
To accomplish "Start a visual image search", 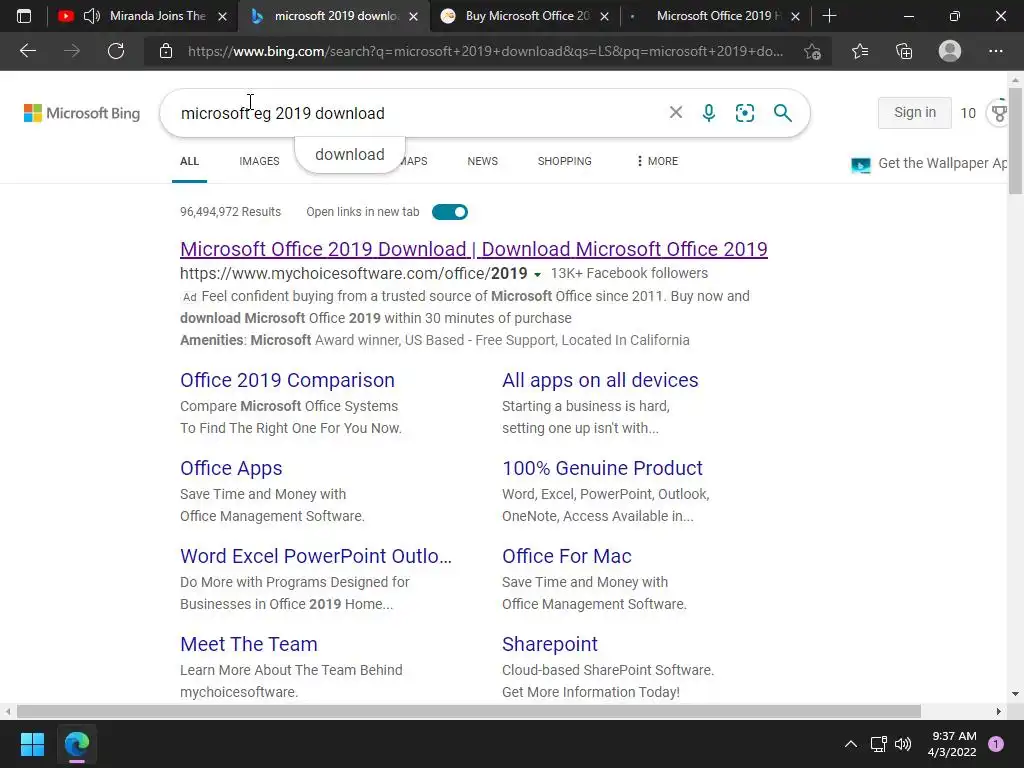I will pyautogui.click(x=744, y=113).
